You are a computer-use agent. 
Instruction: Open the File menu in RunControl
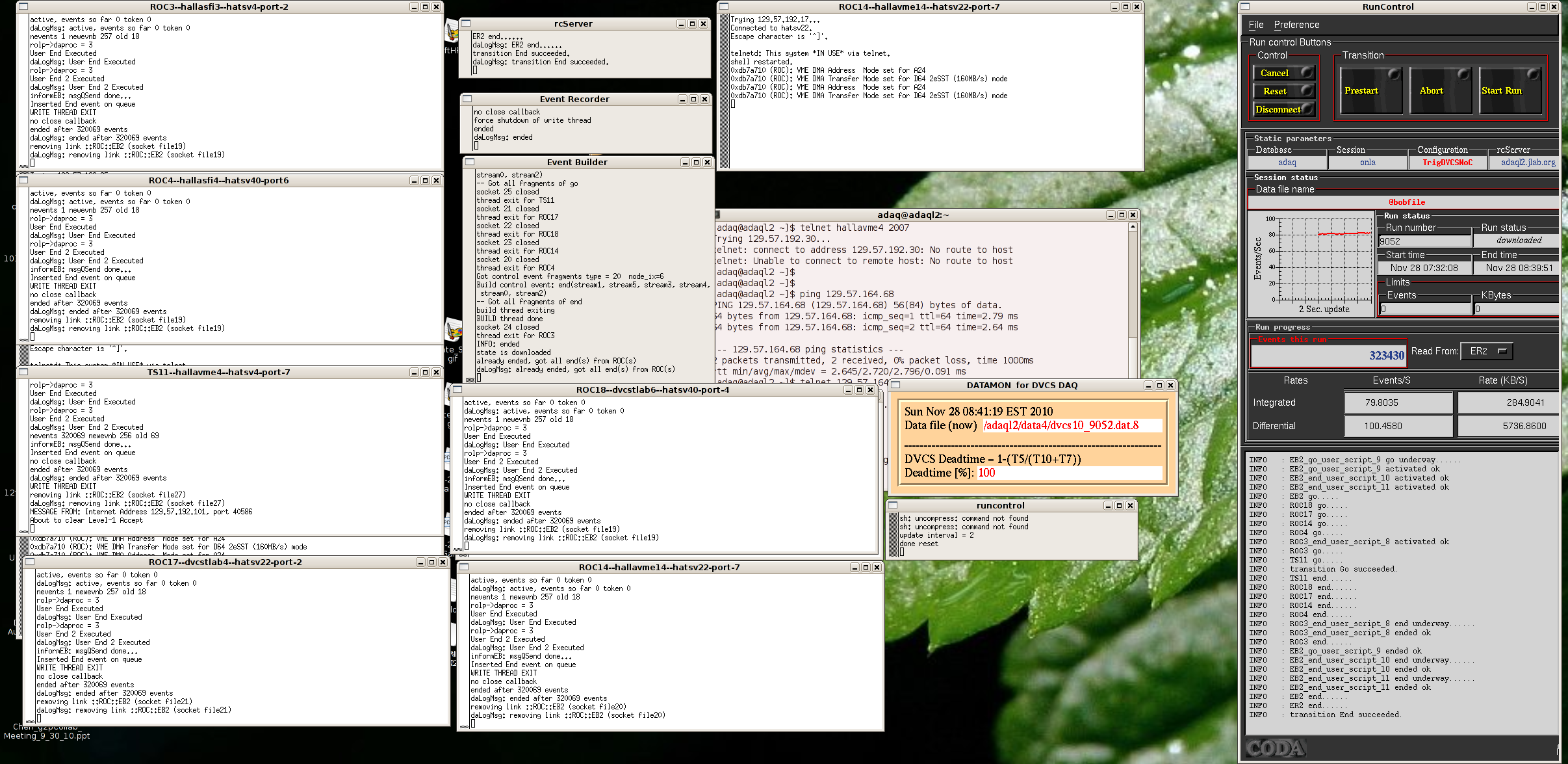(x=1256, y=25)
